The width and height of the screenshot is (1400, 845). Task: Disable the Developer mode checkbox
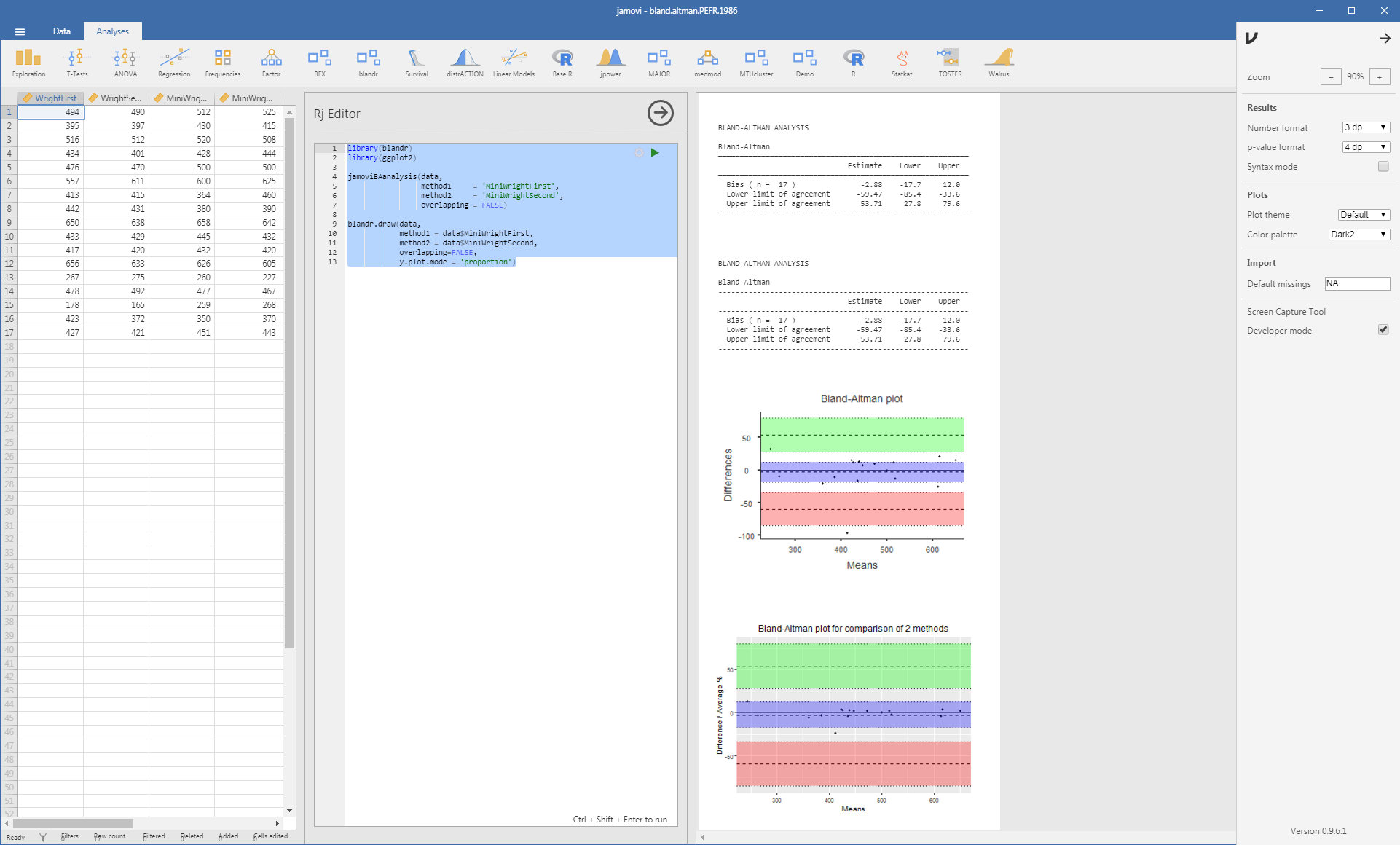1383,330
